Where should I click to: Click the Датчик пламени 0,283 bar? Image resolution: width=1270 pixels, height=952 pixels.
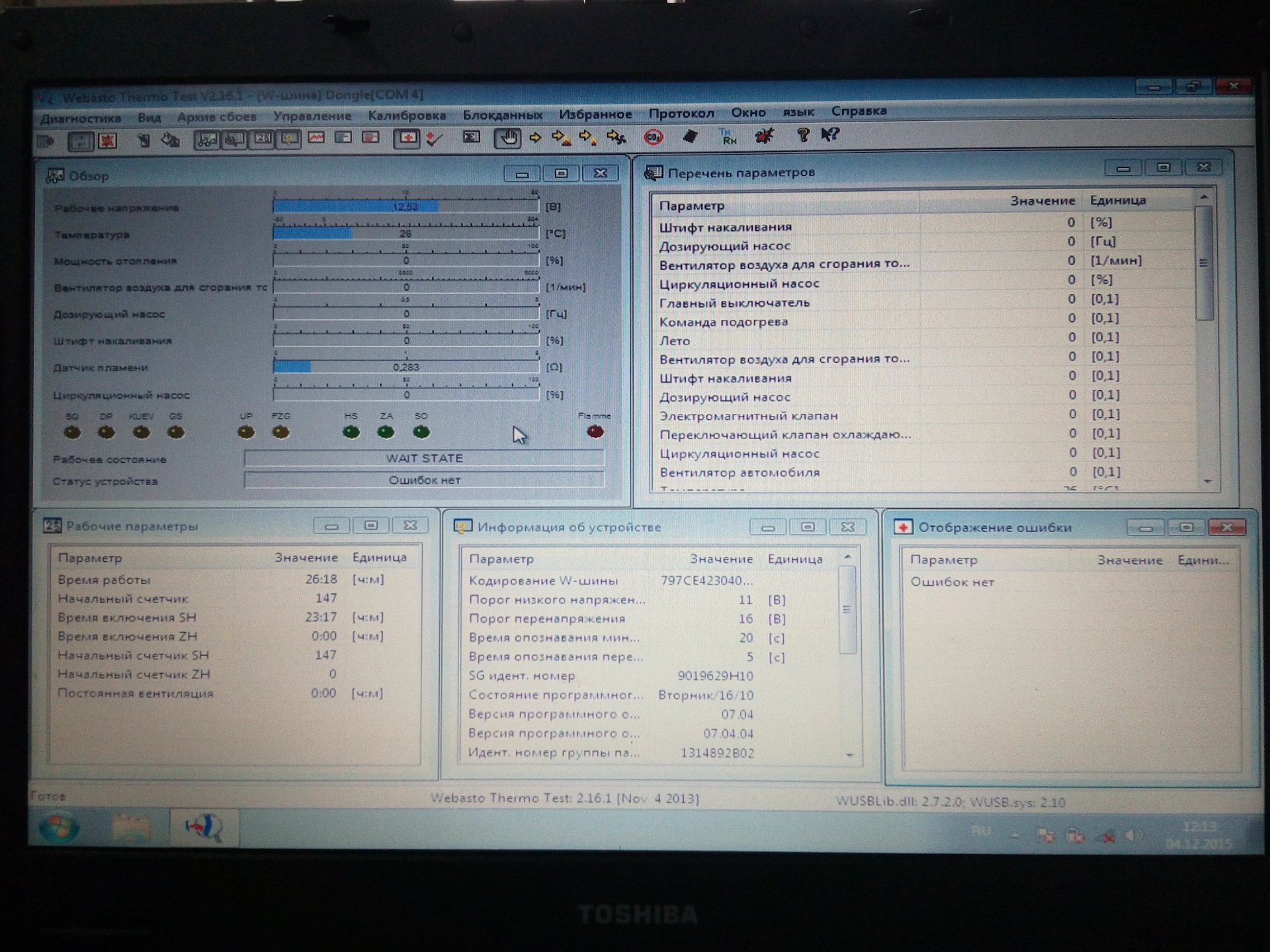coord(405,367)
